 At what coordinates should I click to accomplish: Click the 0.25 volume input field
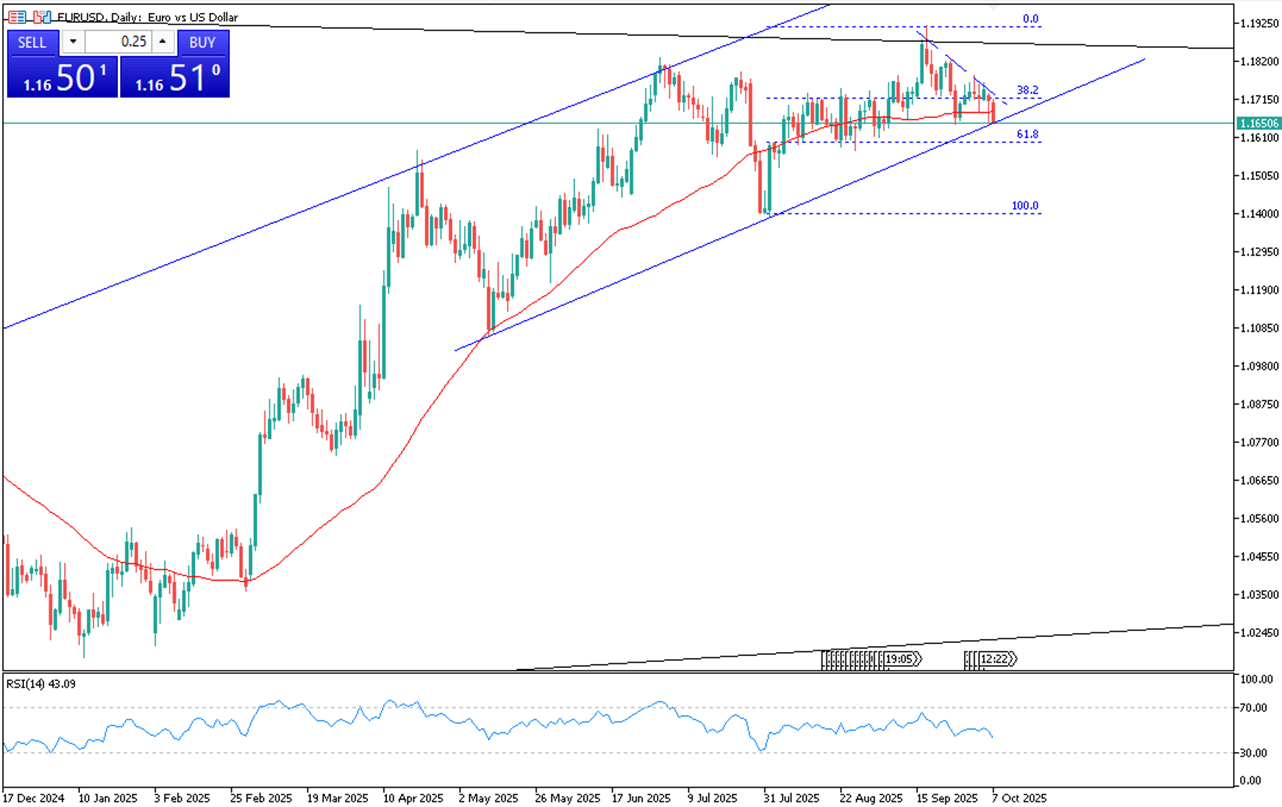click(x=117, y=42)
